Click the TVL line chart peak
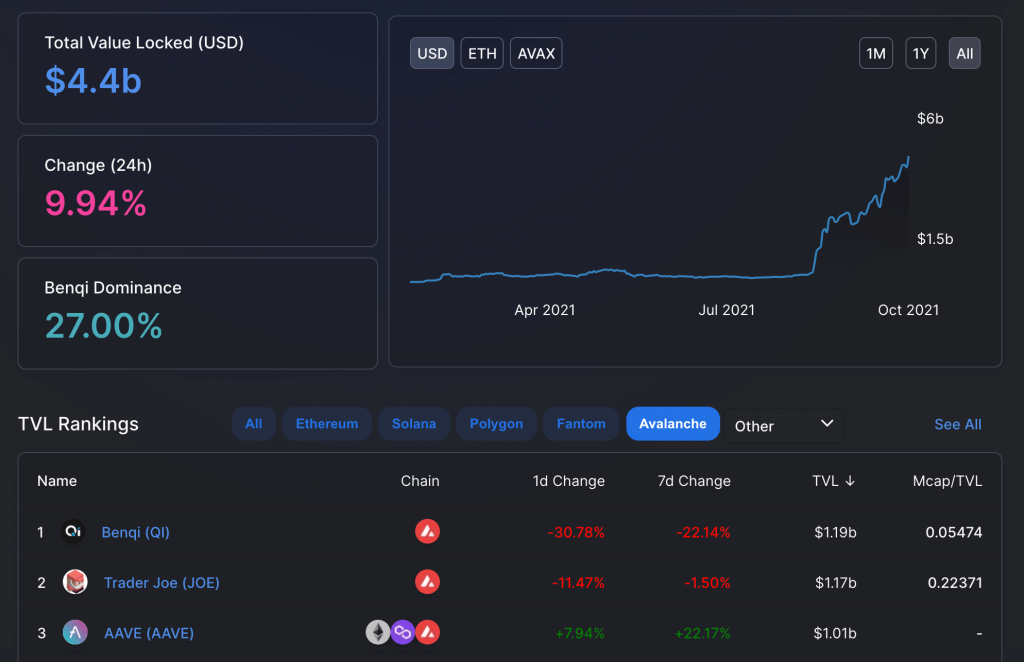The width and height of the screenshot is (1024, 662). point(908,157)
